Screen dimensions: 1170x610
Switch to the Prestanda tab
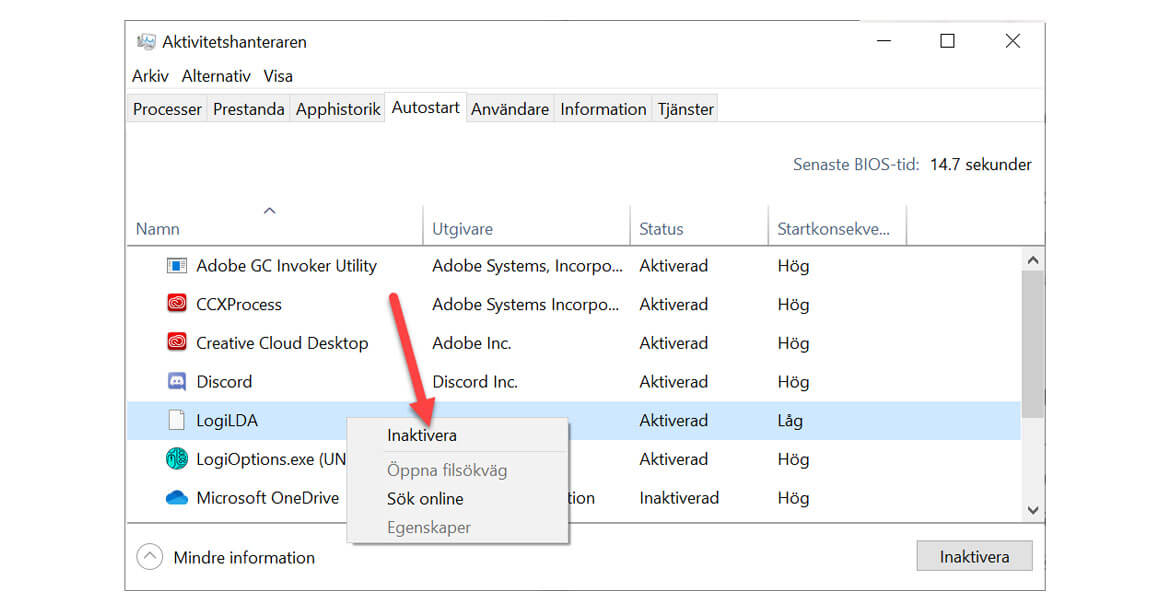tap(248, 109)
